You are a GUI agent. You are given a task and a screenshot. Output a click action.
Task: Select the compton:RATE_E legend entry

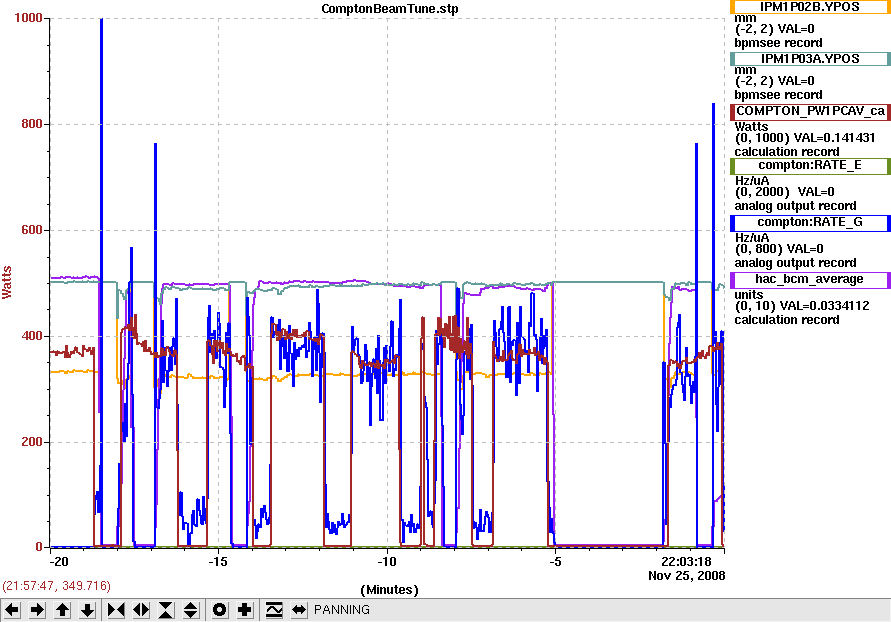tap(810, 165)
